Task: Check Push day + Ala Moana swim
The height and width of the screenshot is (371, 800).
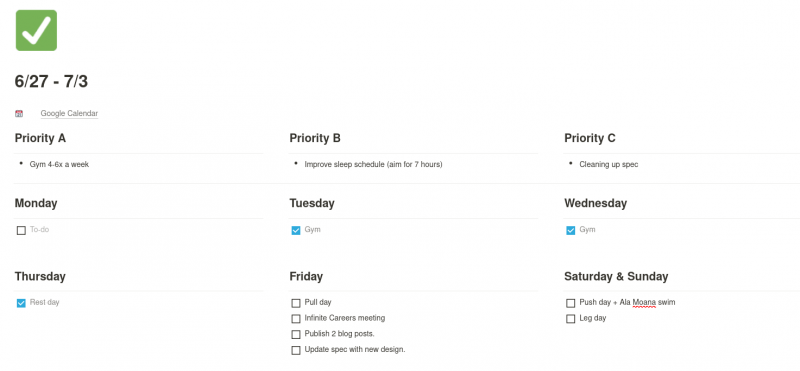Action: tap(570, 303)
